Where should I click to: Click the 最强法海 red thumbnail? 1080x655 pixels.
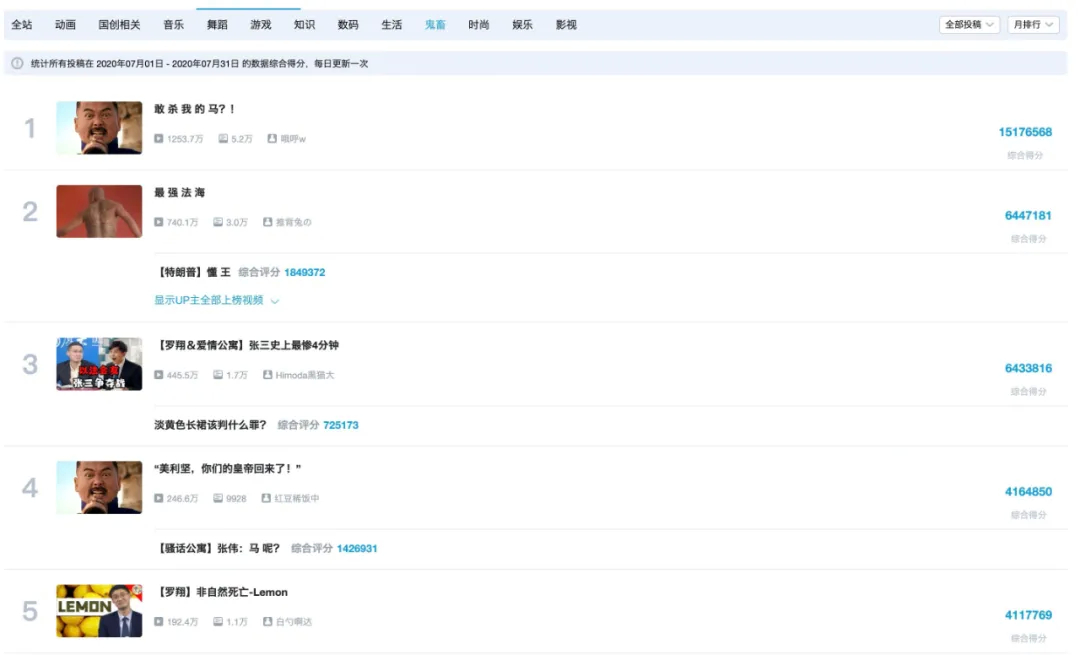pyautogui.click(x=99, y=211)
